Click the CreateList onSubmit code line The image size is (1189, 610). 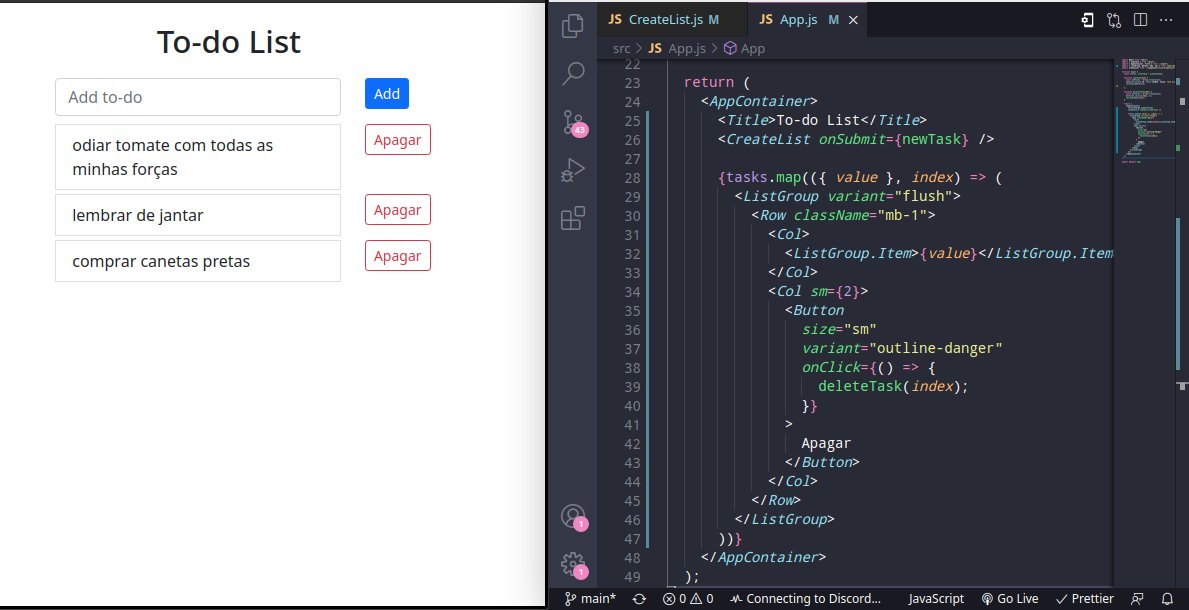pyautogui.click(x=856, y=140)
